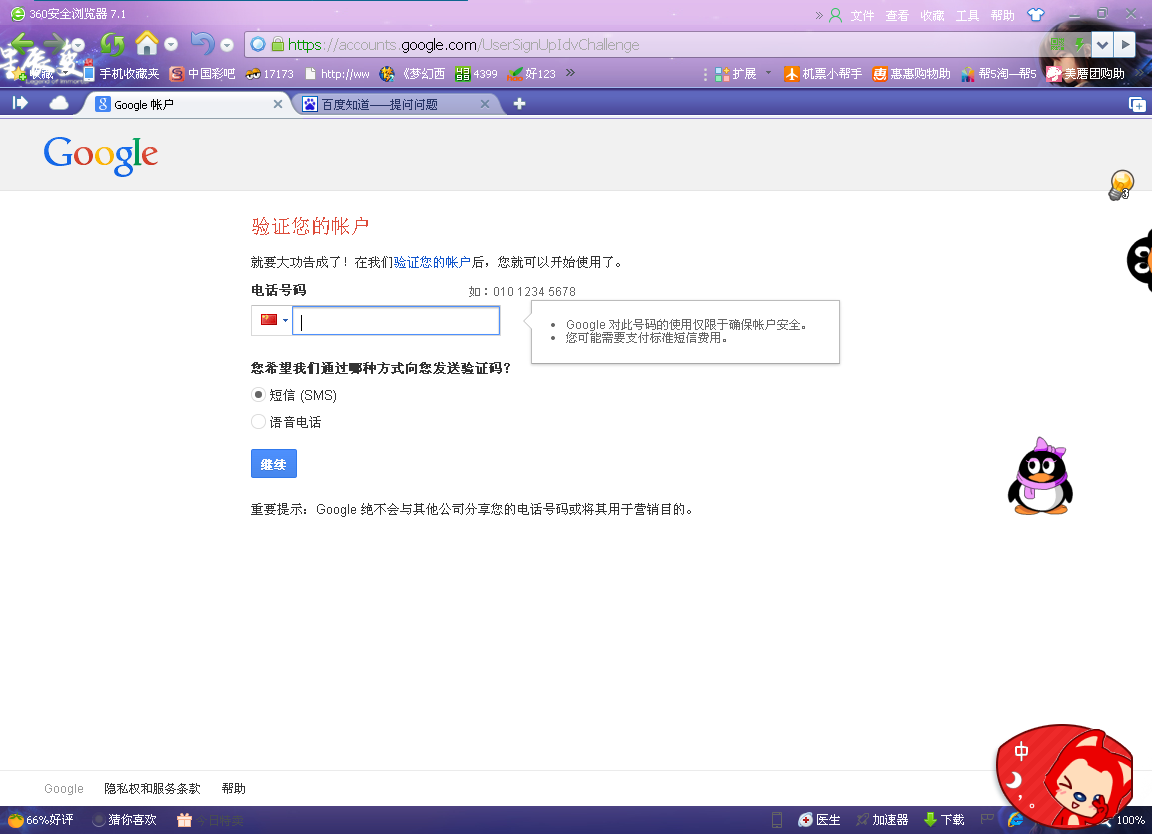Image resolution: width=1152 pixels, height=834 pixels.
Task: Open the 帮助 footer link
Action: click(234, 788)
